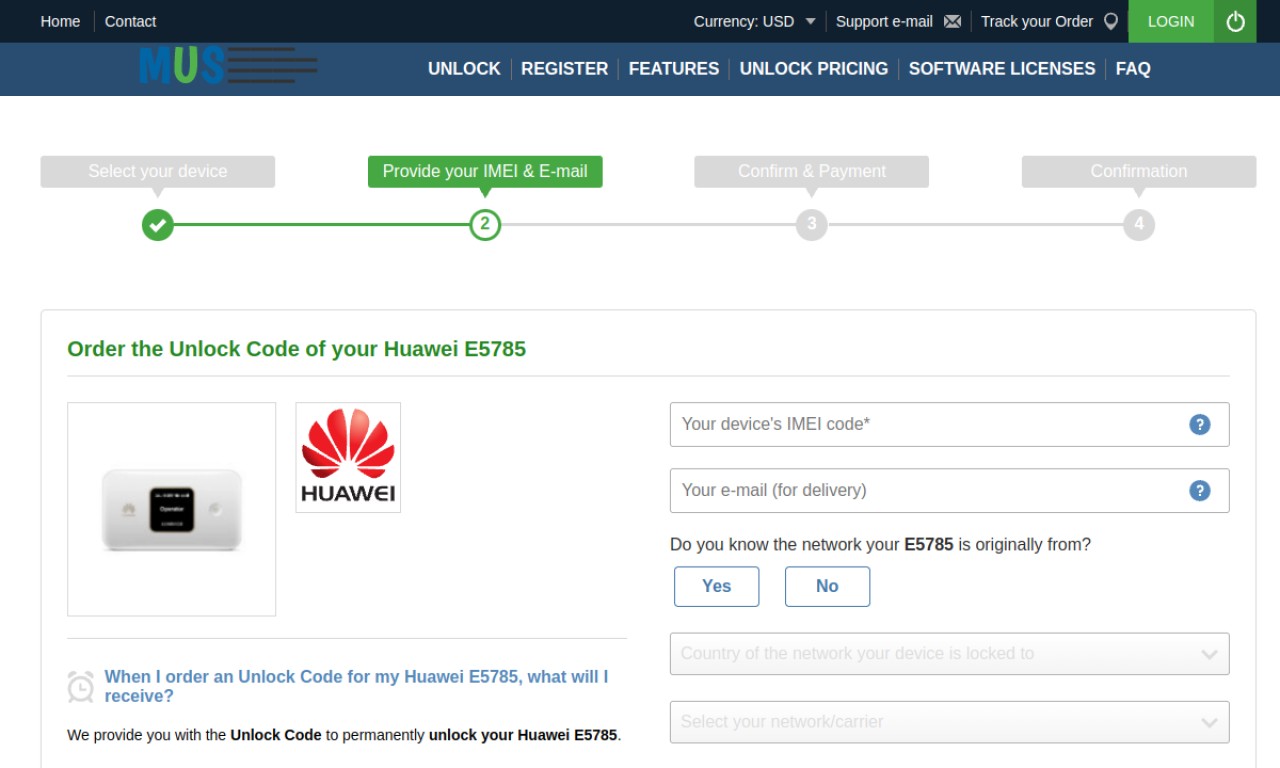
Task: Click the green LOGIN button
Action: (1171, 21)
